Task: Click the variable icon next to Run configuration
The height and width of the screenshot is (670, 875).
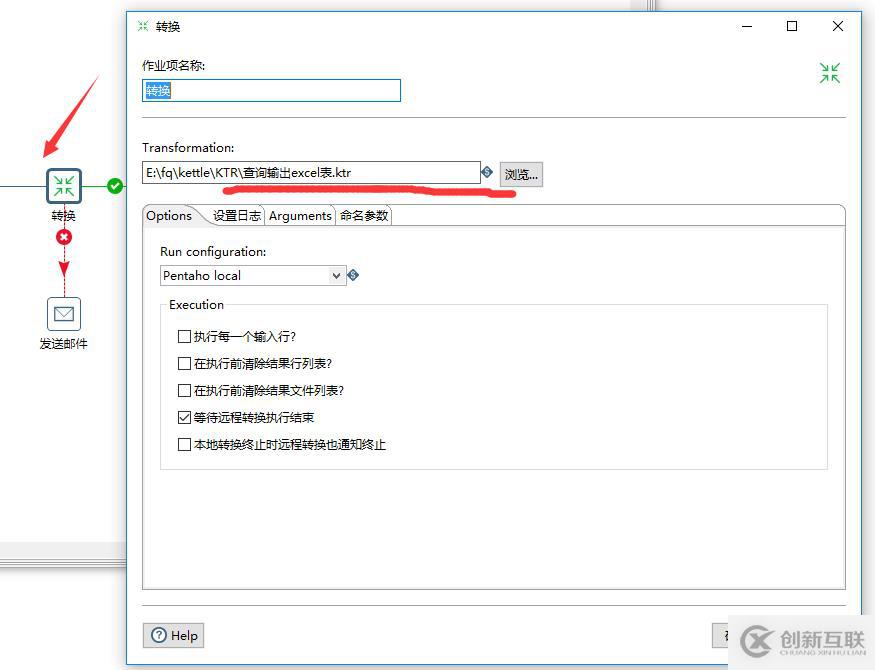Action: click(x=353, y=274)
